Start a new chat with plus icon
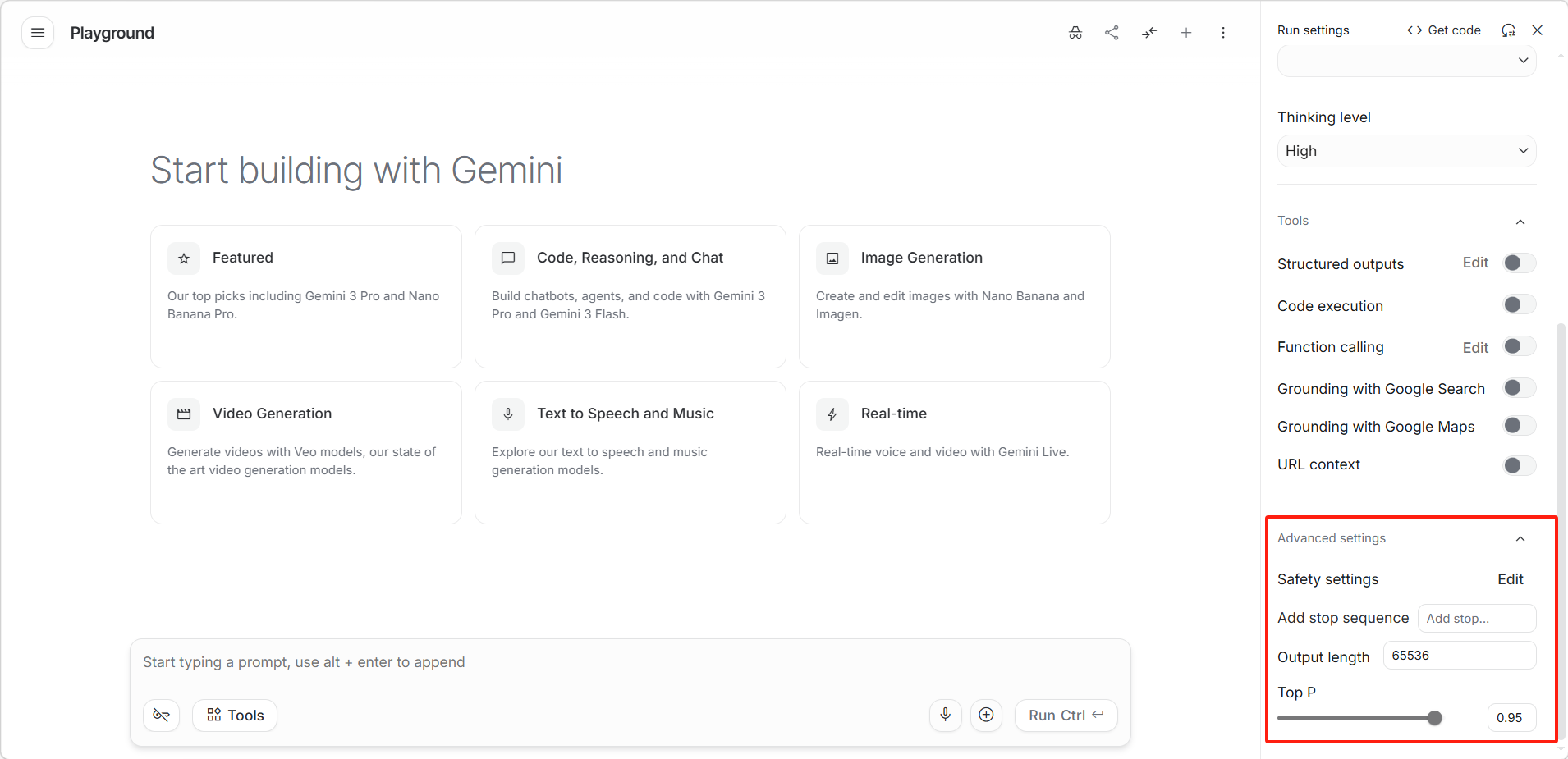The width and height of the screenshot is (1568, 759). 1186,33
